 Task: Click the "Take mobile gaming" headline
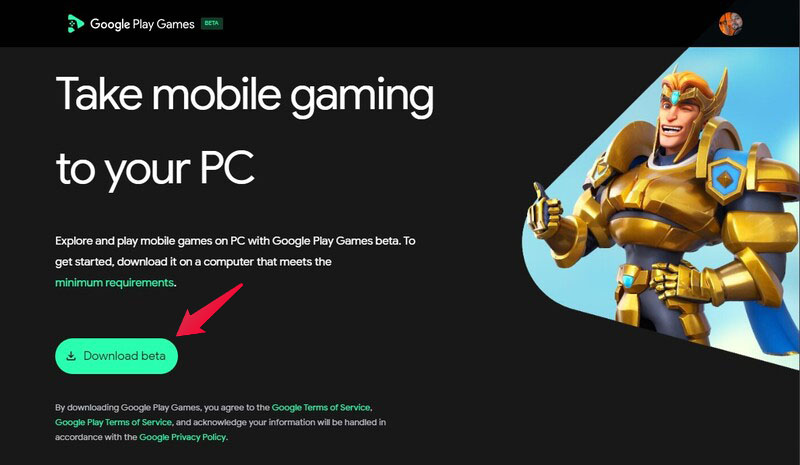coord(245,95)
